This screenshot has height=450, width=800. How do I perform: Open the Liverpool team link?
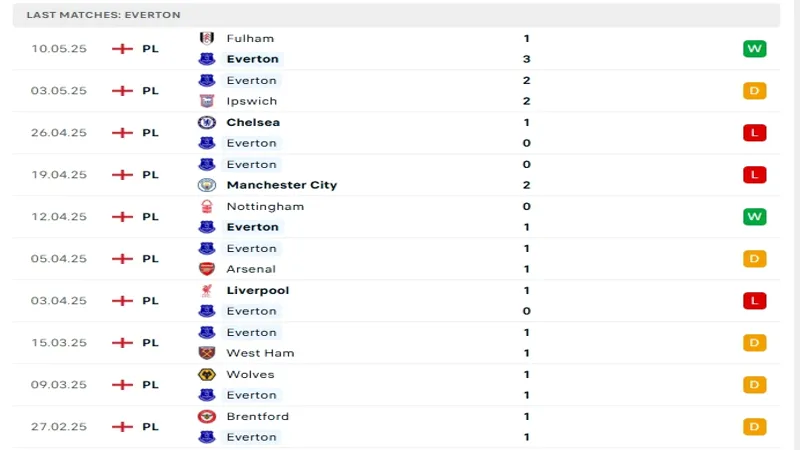258,290
